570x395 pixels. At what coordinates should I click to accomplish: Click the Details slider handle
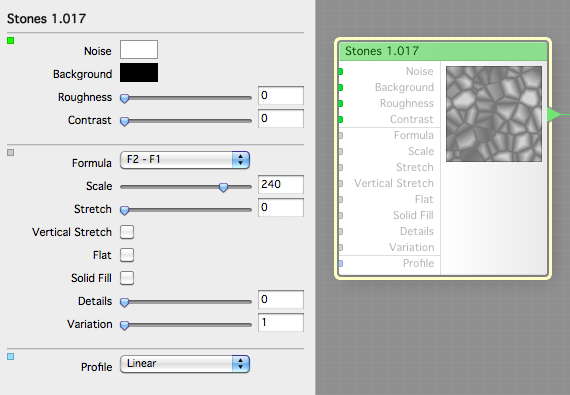coord(124,302)
